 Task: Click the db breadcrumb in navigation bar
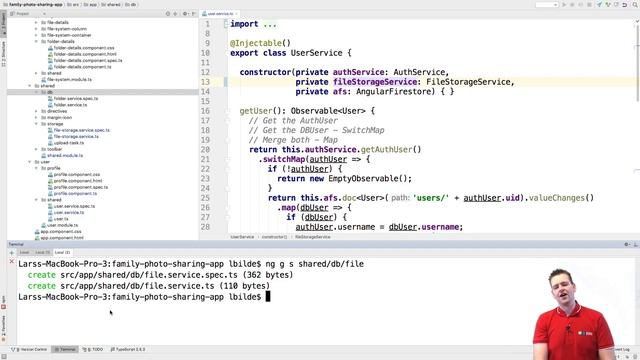pyautogui.click(x=131, y=4)
